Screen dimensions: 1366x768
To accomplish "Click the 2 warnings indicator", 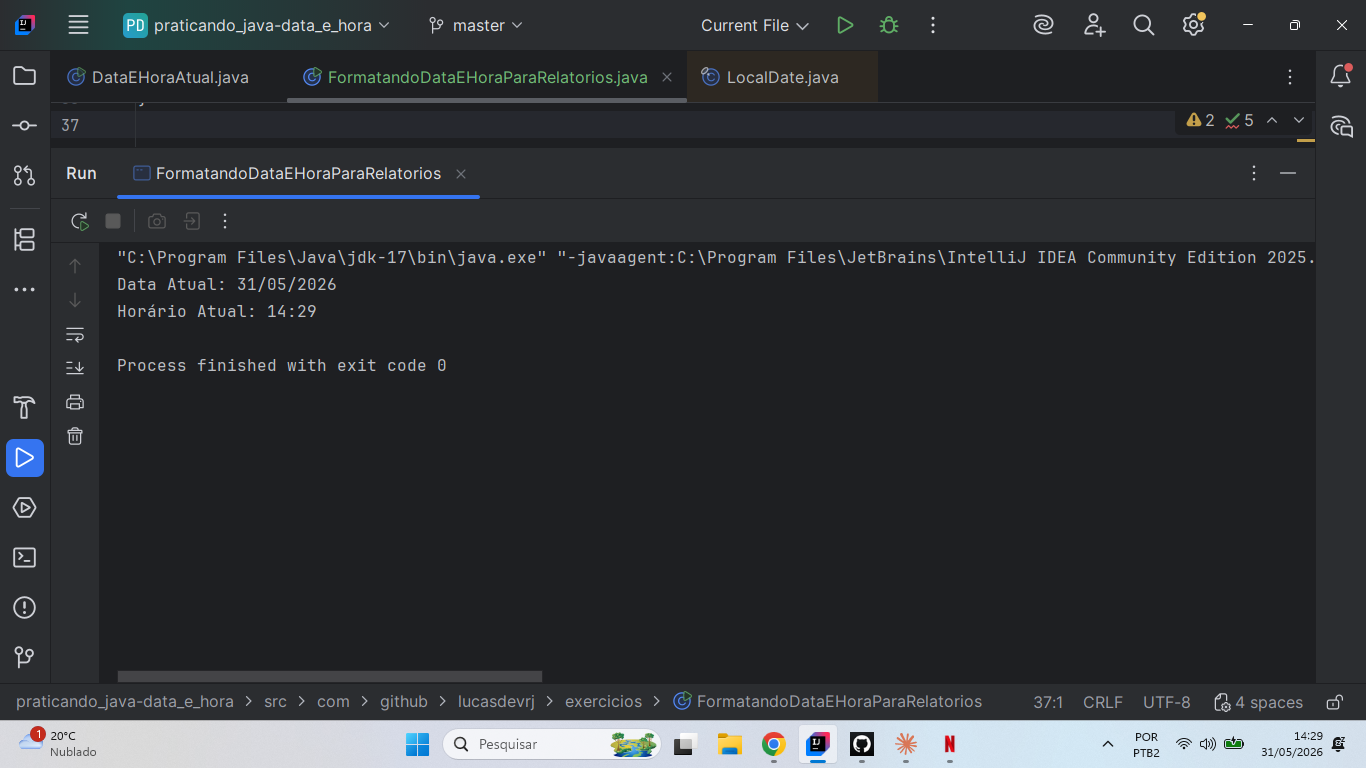I will click(1200, 120).
